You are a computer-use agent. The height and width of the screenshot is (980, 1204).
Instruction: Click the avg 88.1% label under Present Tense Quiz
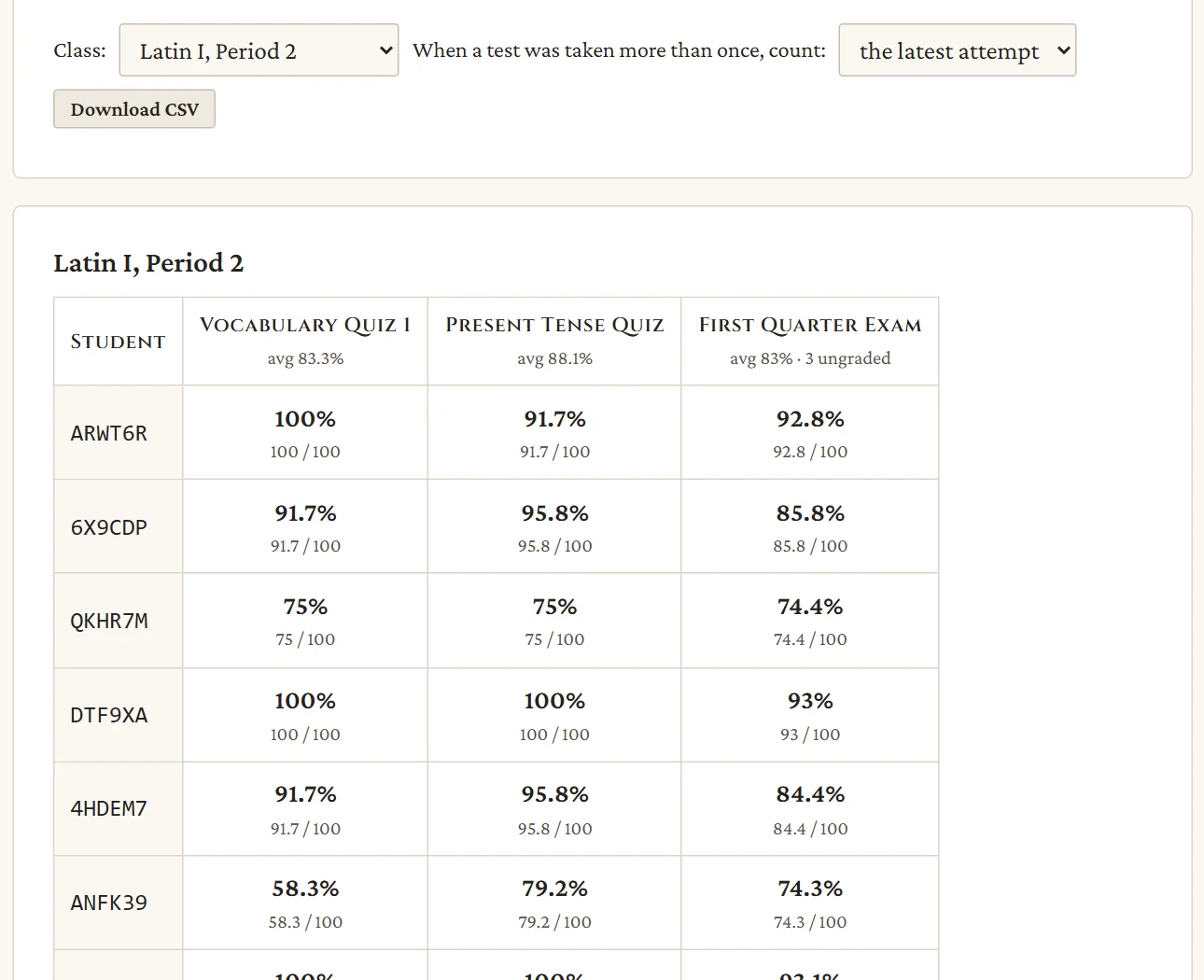click(554, 358)
